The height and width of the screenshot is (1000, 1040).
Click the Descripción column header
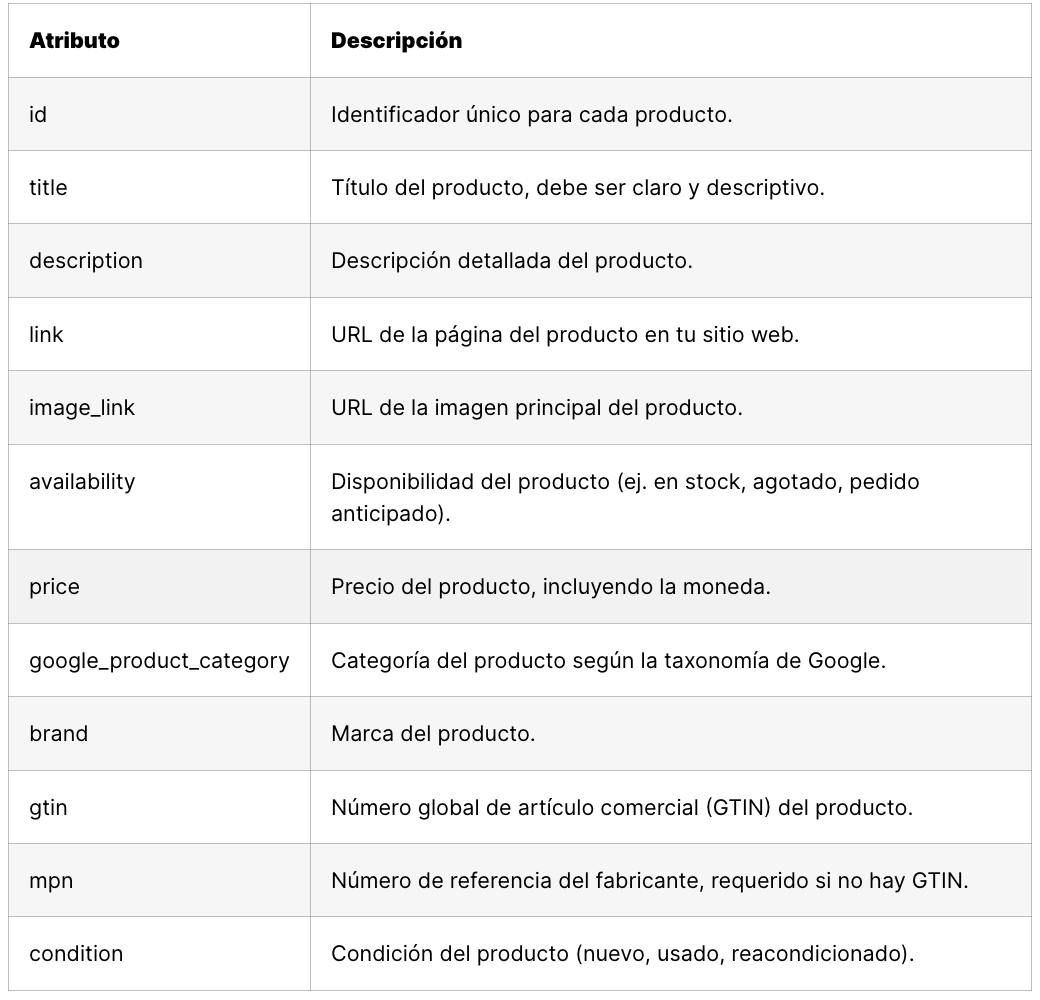(396, 41)
